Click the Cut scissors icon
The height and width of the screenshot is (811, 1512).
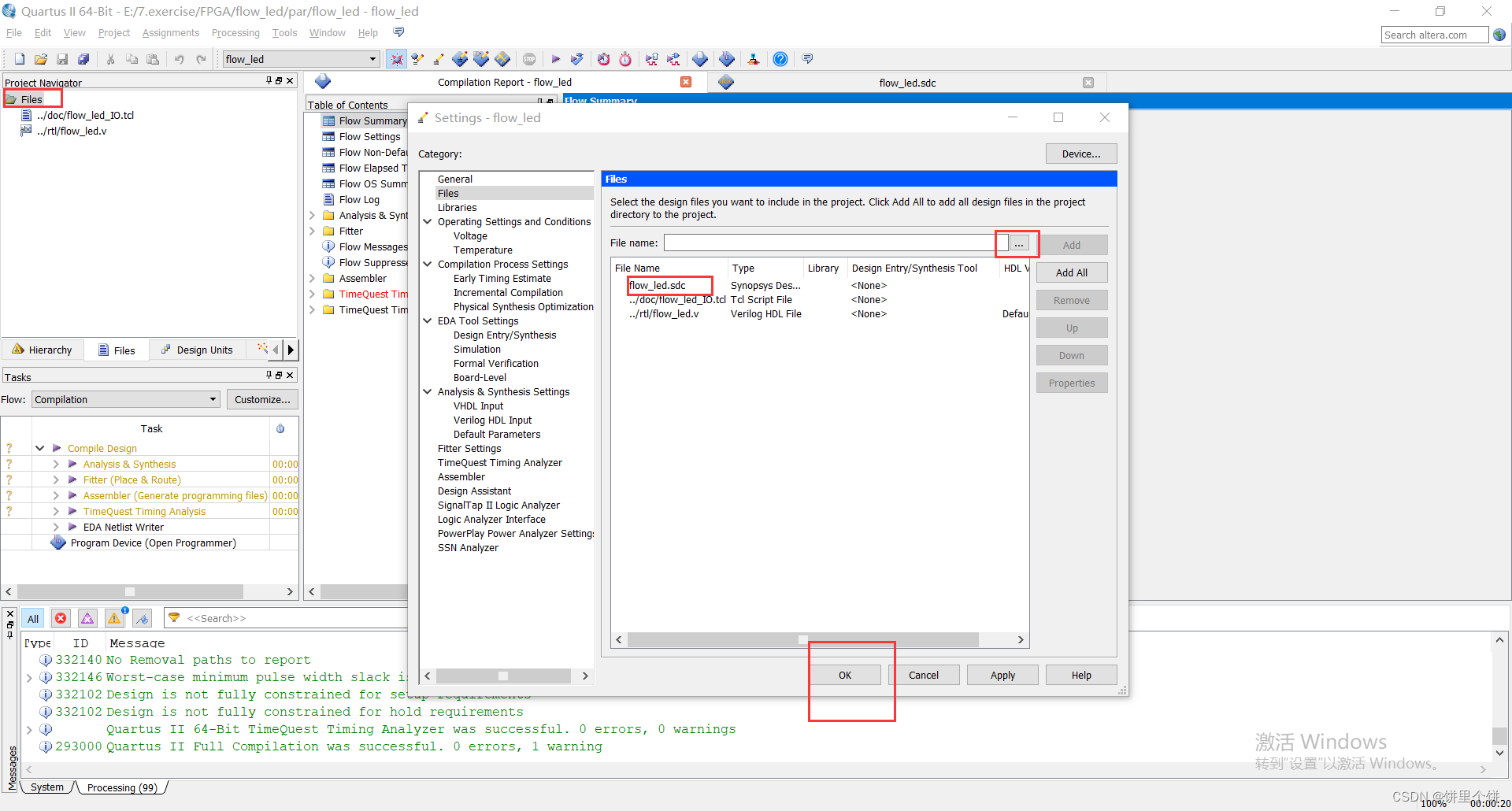111,59
